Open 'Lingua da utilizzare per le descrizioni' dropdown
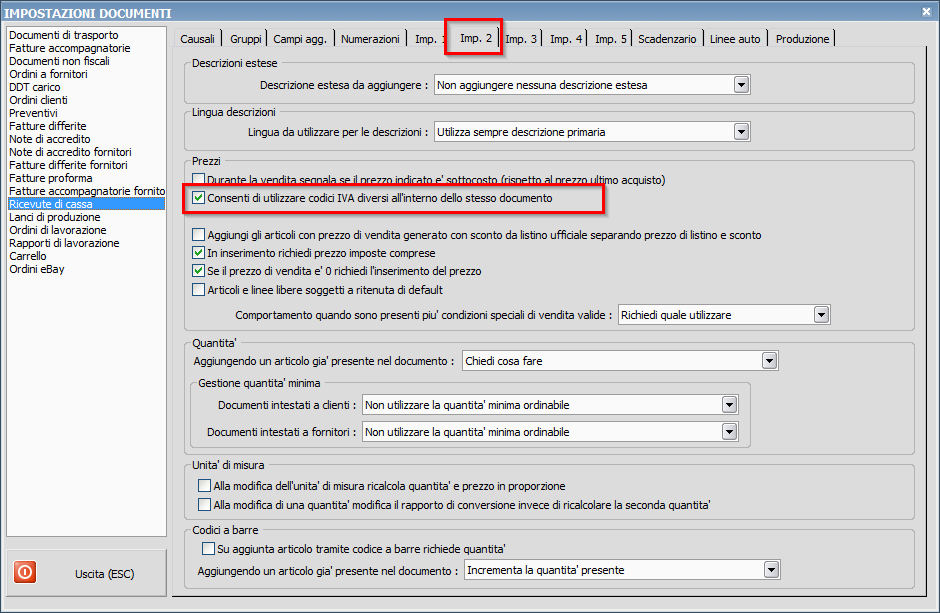 pyautogui.click(x=742, y=132)
